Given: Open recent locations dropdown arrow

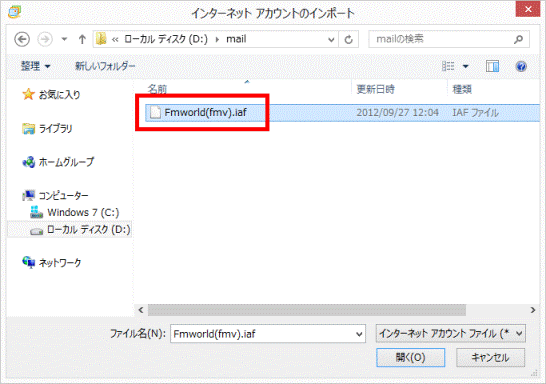Looking at the screenshot, I should pyautogui.click(x=64, y=39).
